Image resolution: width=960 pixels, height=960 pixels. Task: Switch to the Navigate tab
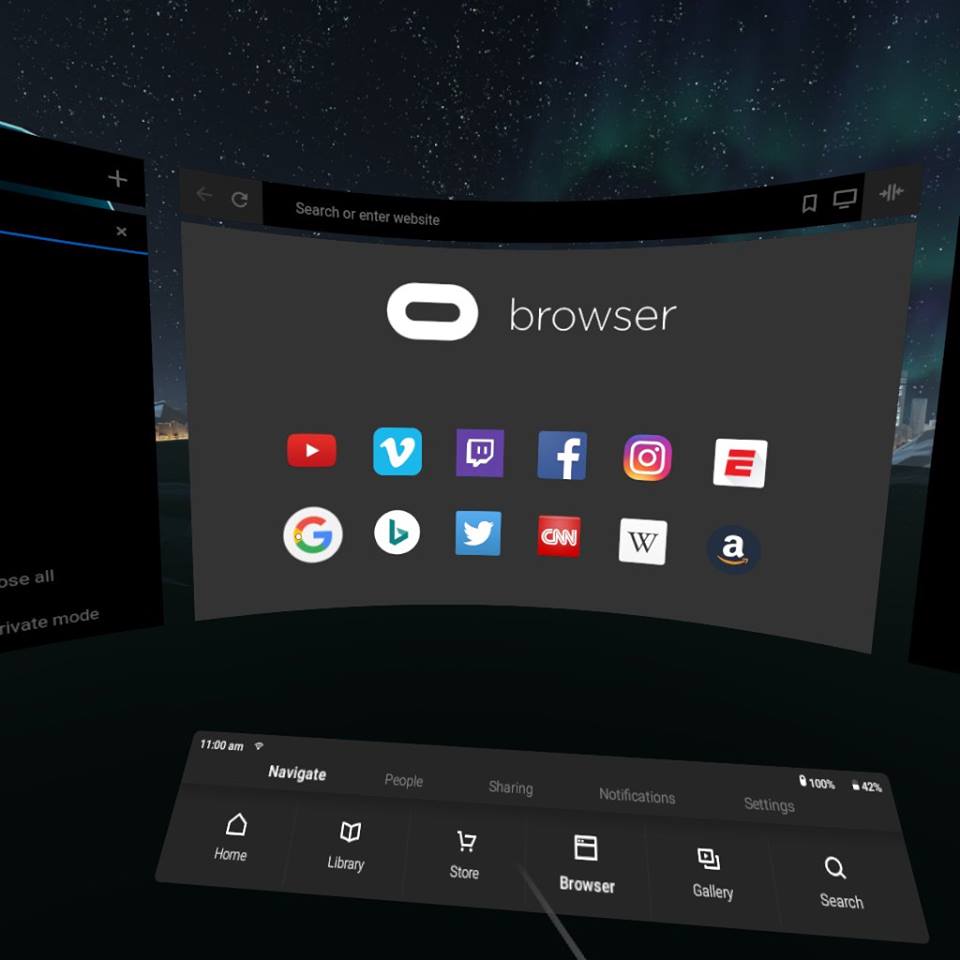point(297,773)
